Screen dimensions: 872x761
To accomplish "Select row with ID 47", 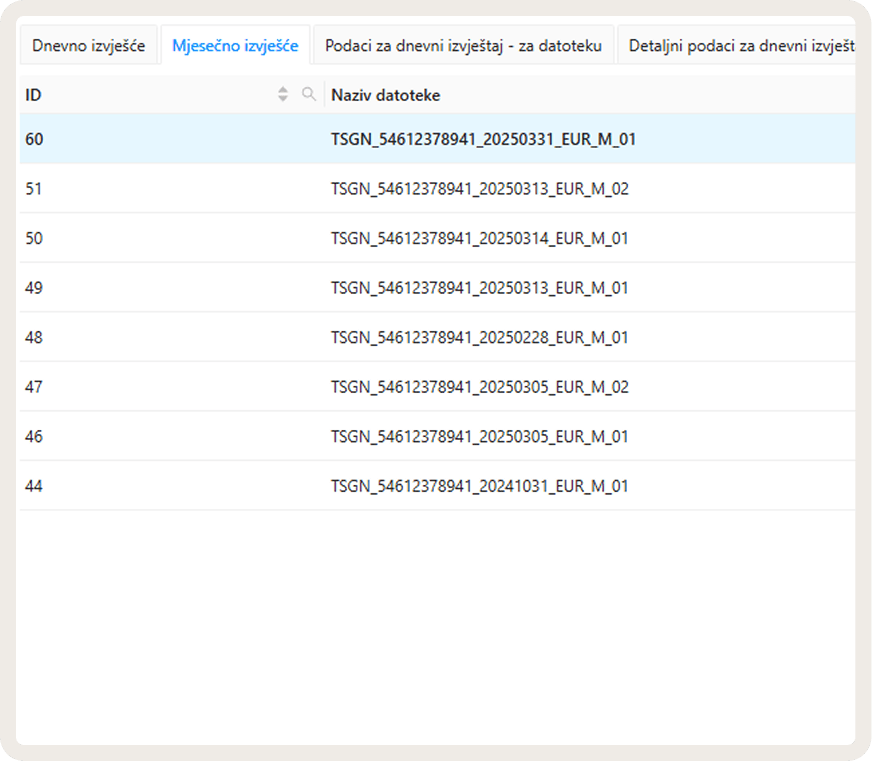I will [438, 386].
